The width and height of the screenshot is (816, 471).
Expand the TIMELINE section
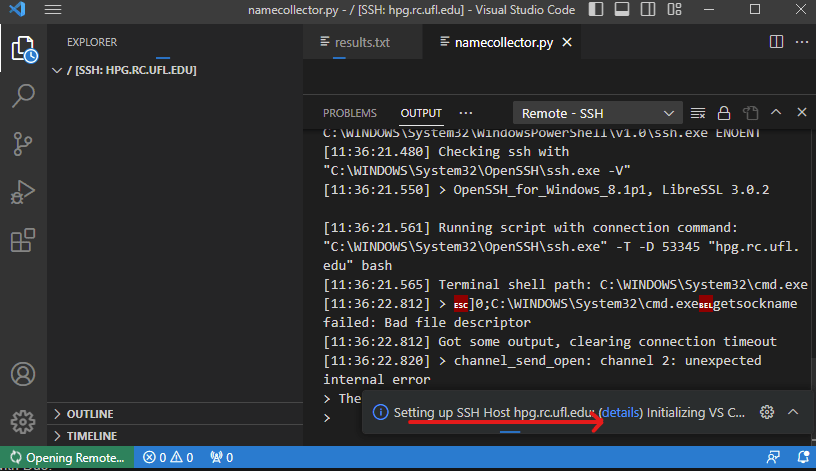(175, 436)
